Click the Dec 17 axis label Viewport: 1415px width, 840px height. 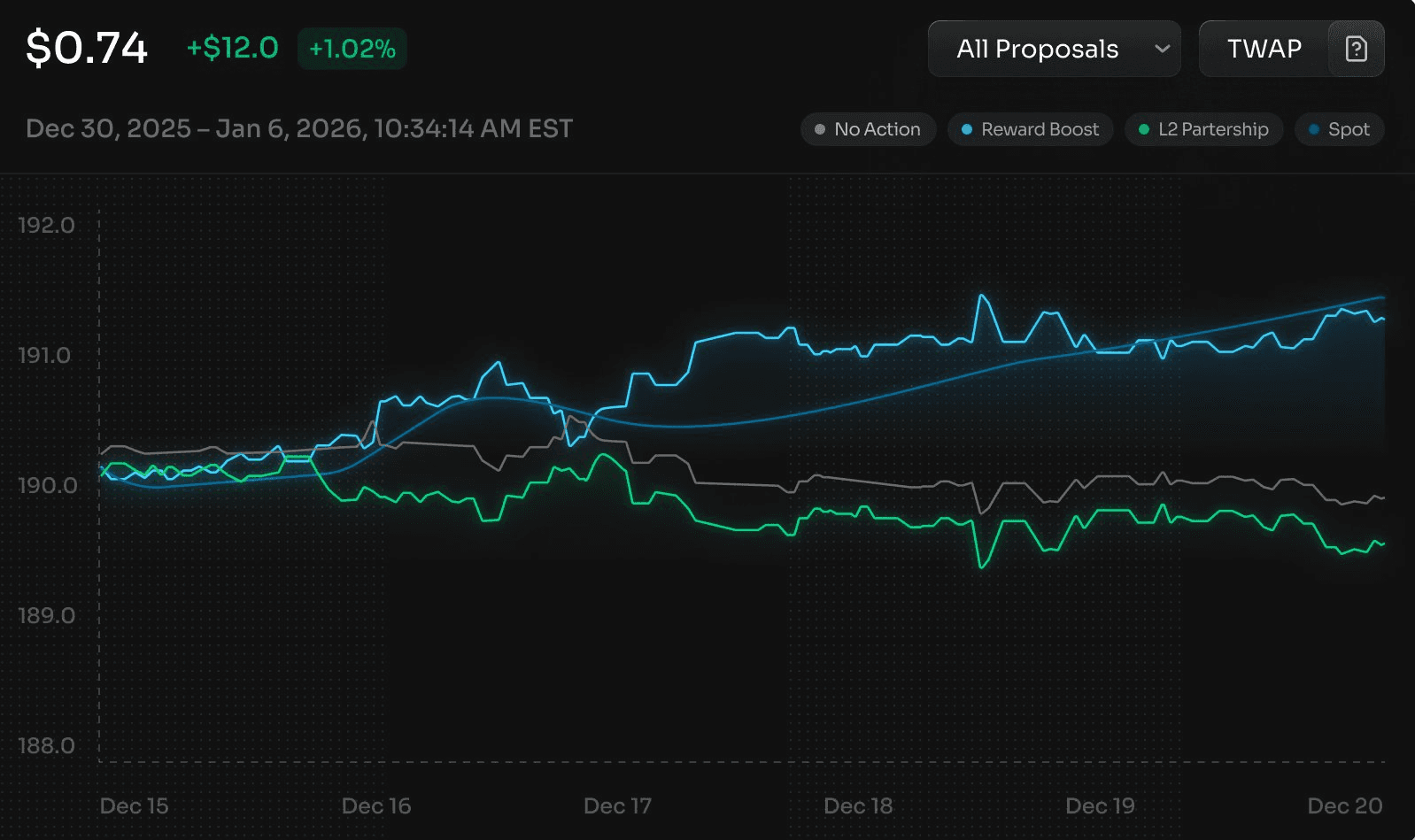tap(617, 806)
